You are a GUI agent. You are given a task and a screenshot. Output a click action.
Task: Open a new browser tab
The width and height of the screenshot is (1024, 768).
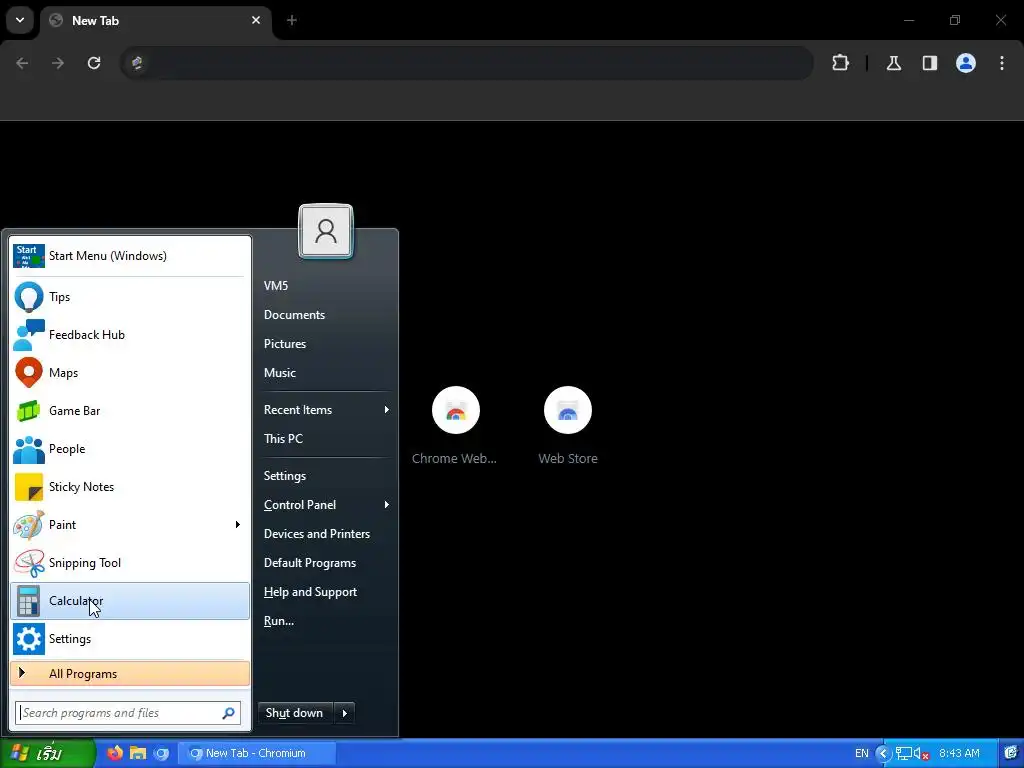pyautogui.click(x=292, y=20)
